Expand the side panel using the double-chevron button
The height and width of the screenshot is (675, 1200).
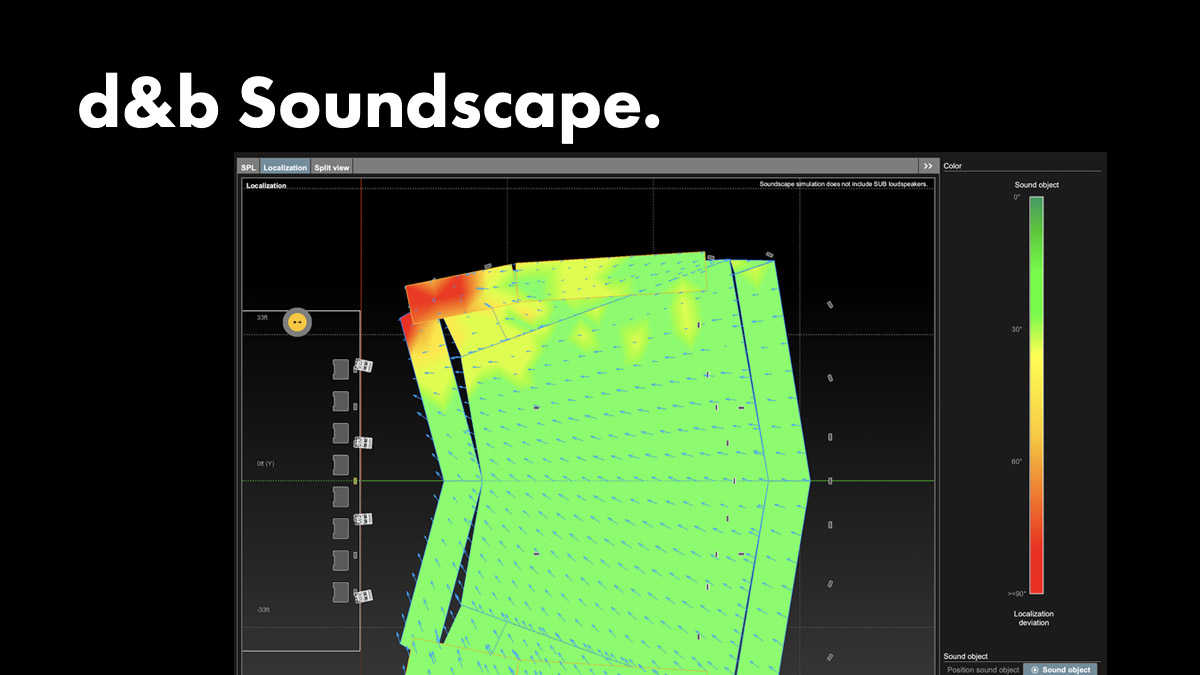click(x=928, y=165)
